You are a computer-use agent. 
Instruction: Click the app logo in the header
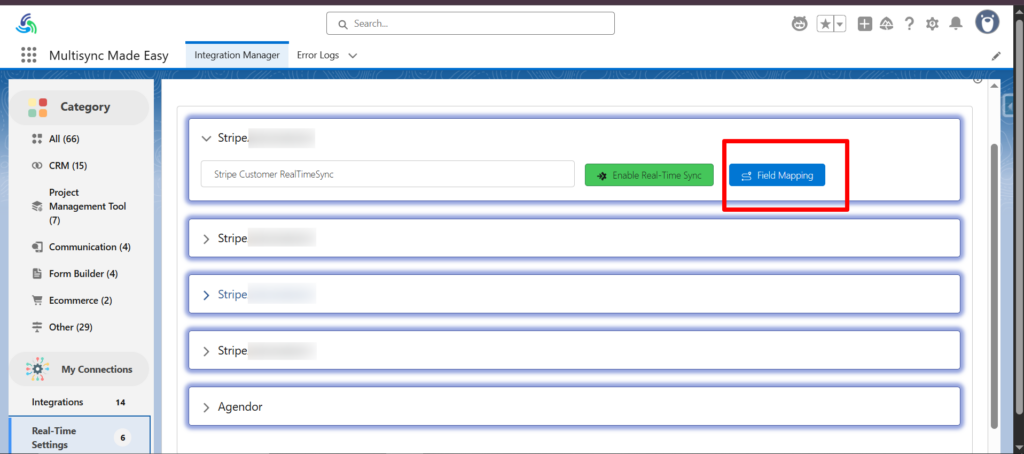[x=27, y=24]
